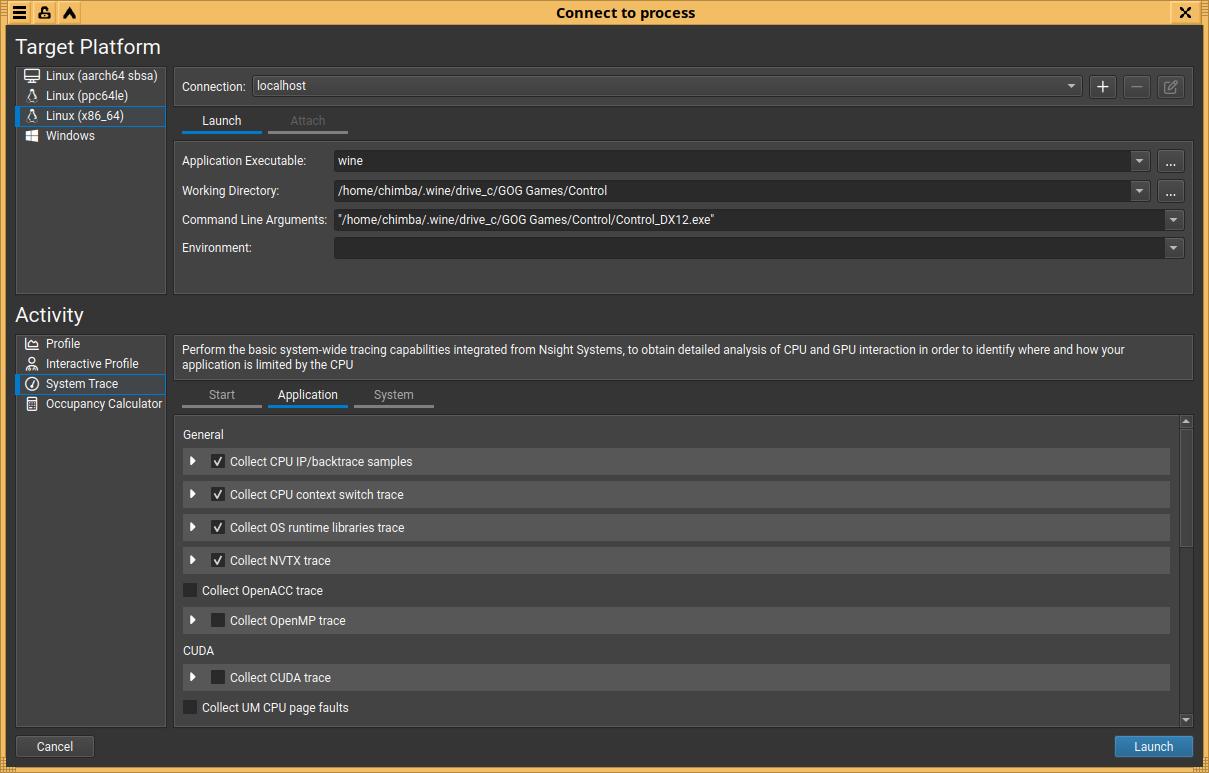Select Linux (aarch64 sbsa) platform
Screen dimensions: 1209x773
pos(100,76)
